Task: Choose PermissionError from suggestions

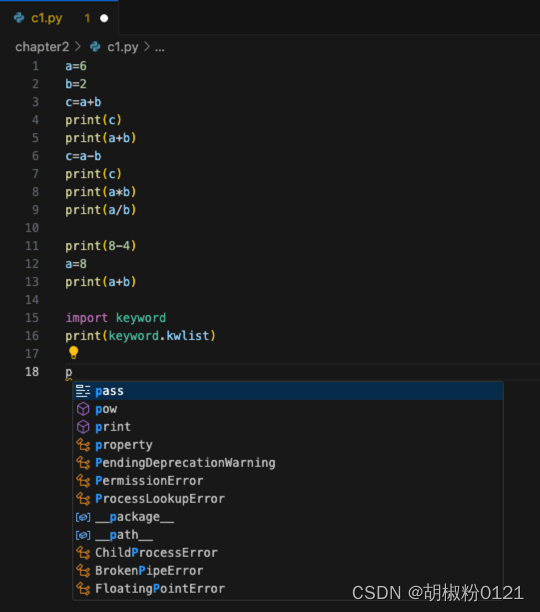Action: pyautogui.click(x=288, y=481)
